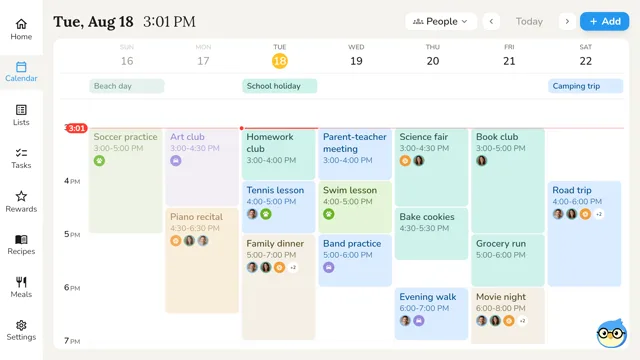
Task: Open the teal School holiday all-day event
Action: [x=280, y=86]
